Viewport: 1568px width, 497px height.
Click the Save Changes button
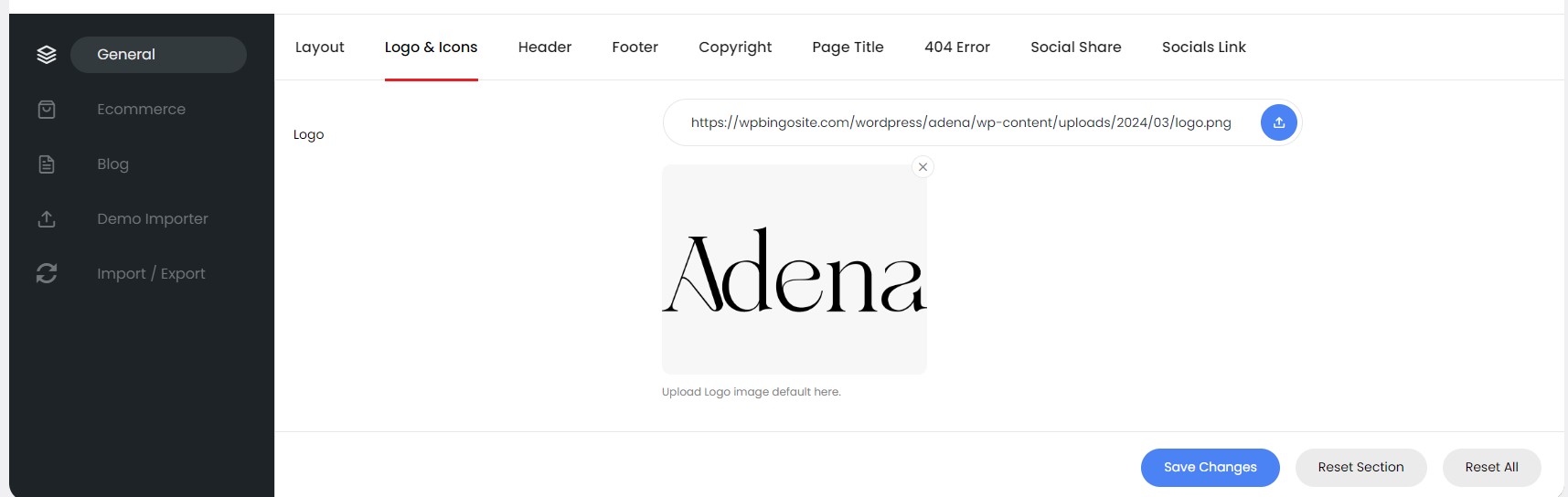(1210, 467)
